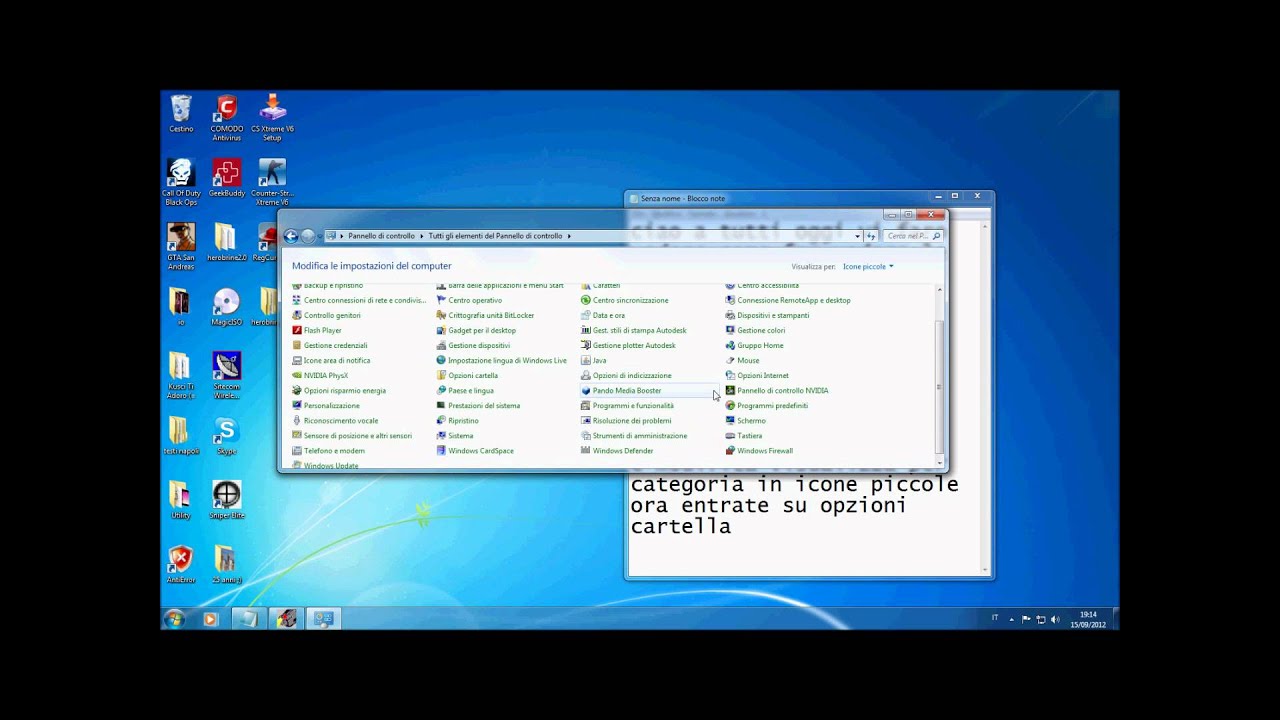1280x720 pixels.
Task: Open Data e ora settings
Action: [602, 315]
